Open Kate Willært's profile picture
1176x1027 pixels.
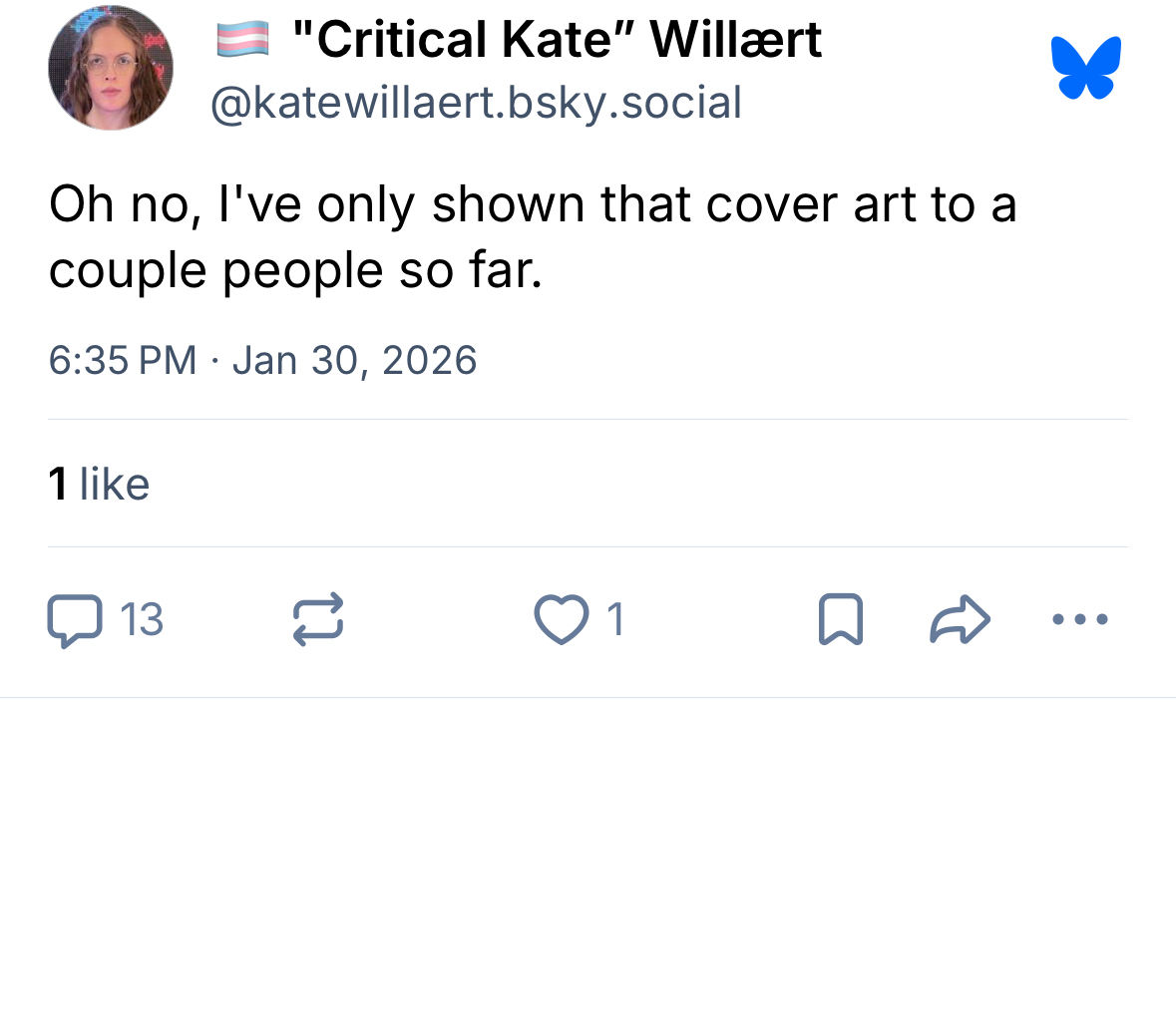click(x=111, y=68)
